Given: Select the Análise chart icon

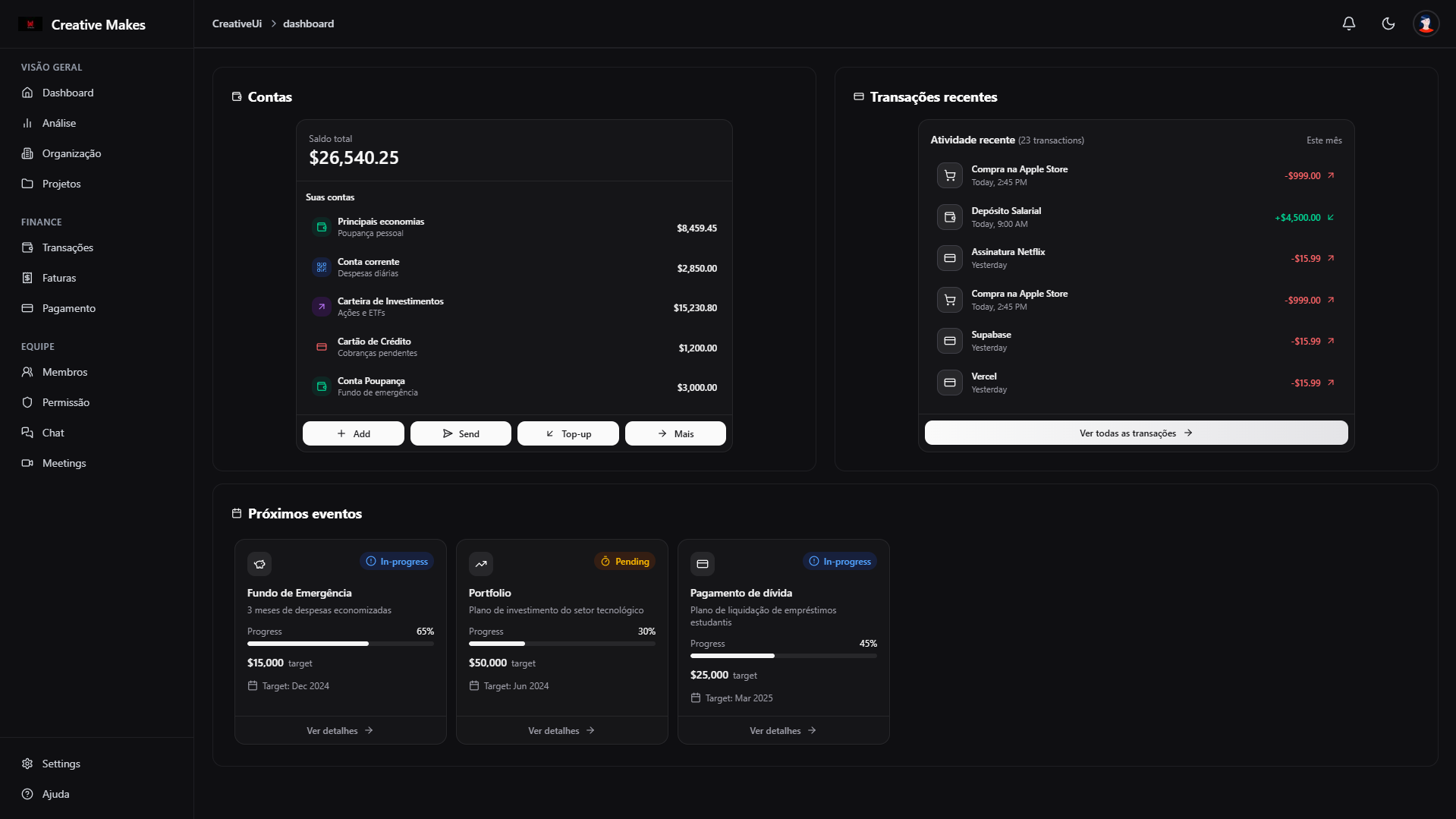Looking at the screenshot, I should coord(27,123).
